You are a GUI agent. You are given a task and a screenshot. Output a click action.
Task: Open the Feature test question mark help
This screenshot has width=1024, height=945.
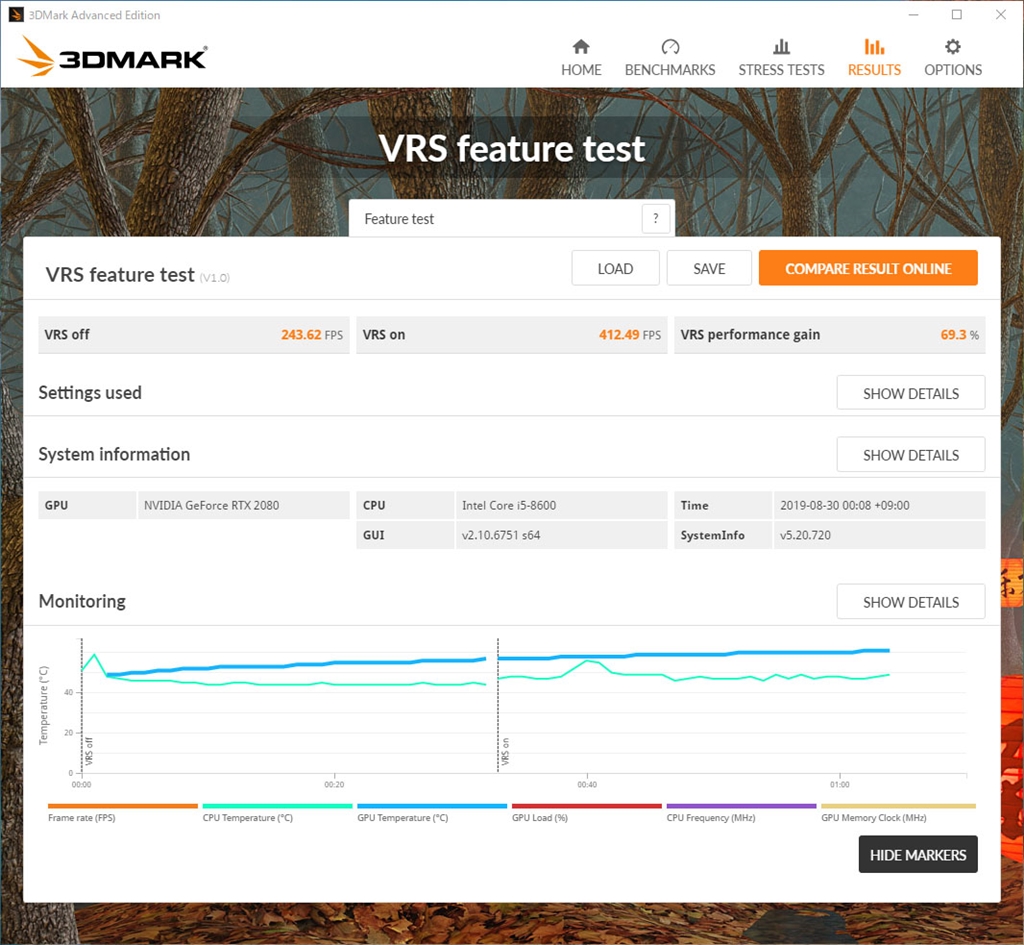(x=656, y=219)
